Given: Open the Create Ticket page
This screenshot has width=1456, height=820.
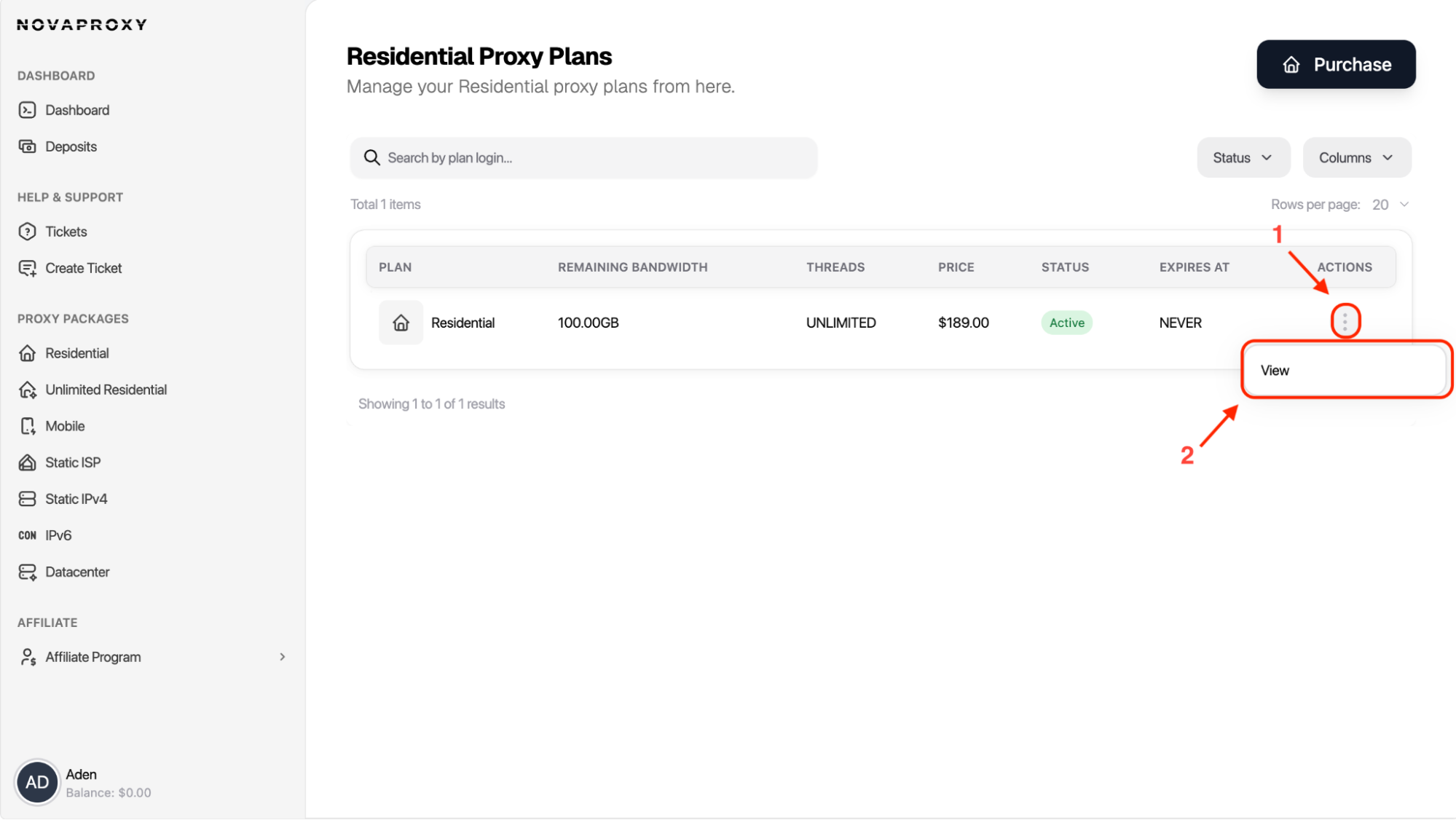Looking at the screenshot, I should 83,267.
